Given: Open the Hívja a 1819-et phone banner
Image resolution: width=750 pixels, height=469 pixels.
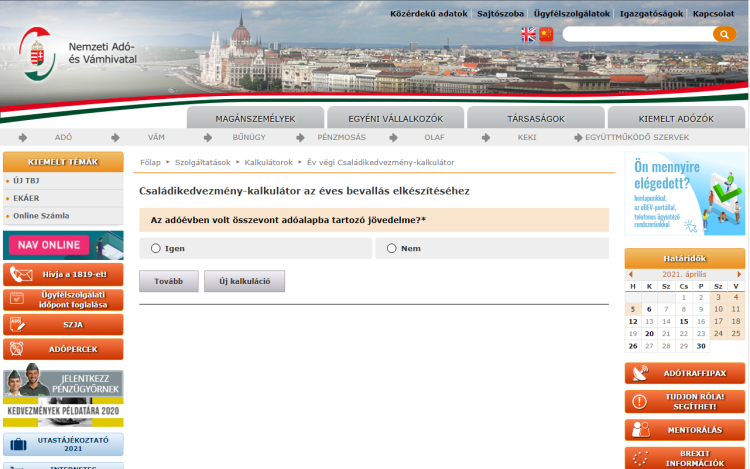Looking at the screenshot, I should (x=63, y=274).
